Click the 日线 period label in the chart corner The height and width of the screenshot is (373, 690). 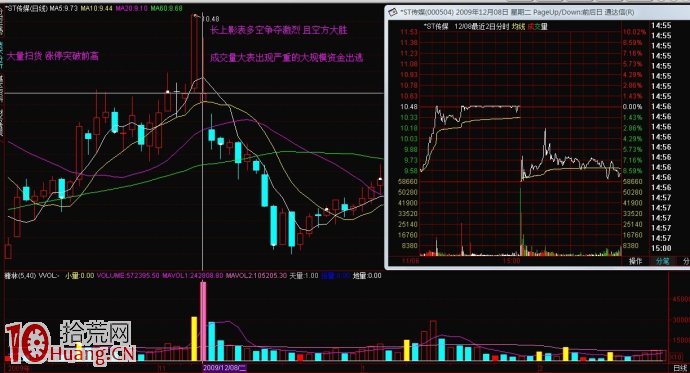tap(680, 368)
